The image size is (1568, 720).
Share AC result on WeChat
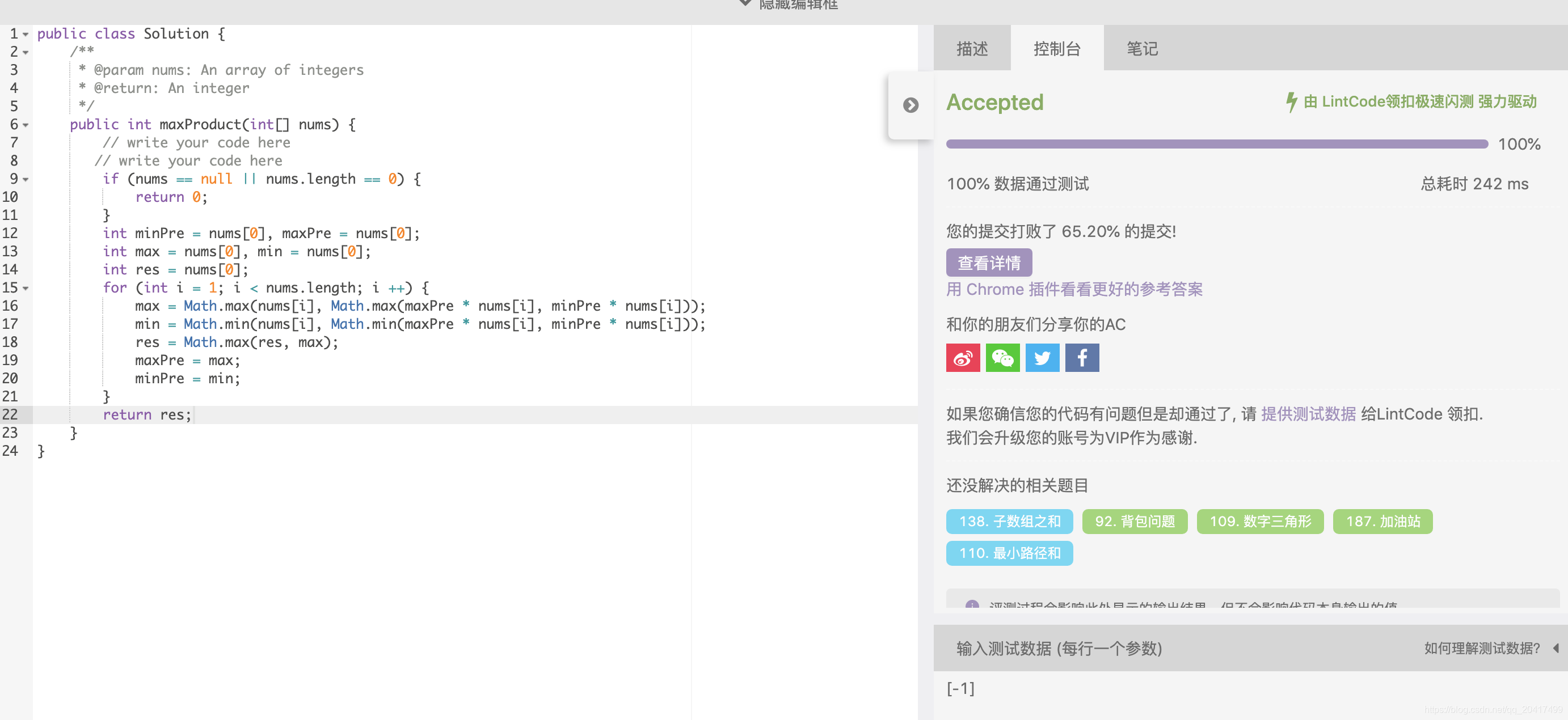click(1002, 358)
